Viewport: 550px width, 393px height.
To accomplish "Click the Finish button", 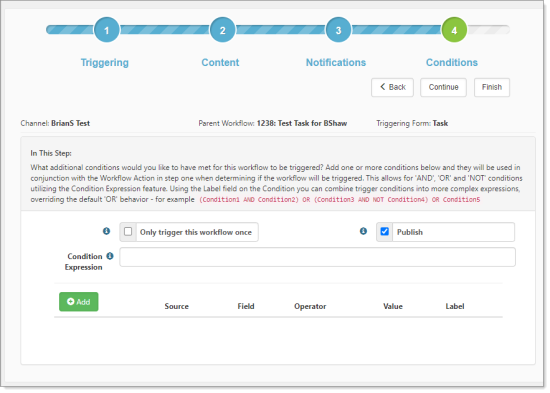I will (492, 87).
